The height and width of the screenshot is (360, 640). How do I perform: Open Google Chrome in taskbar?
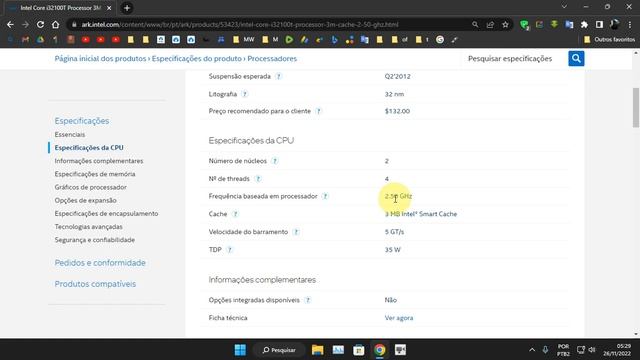(x=380, y=350)
